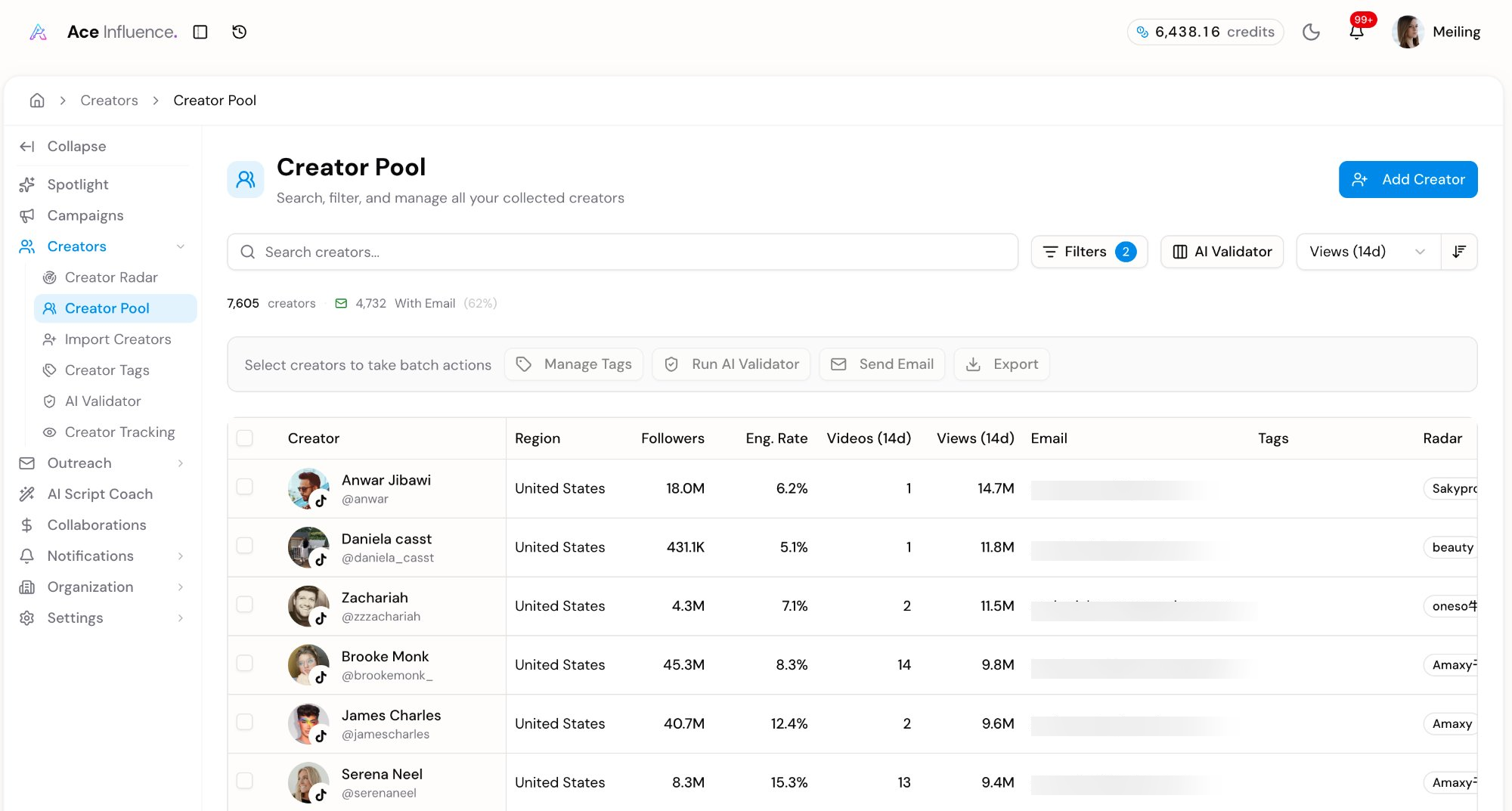Click the Ace Influence logo icon
The width and height of the screenshot is (1512, 811).
39,32
